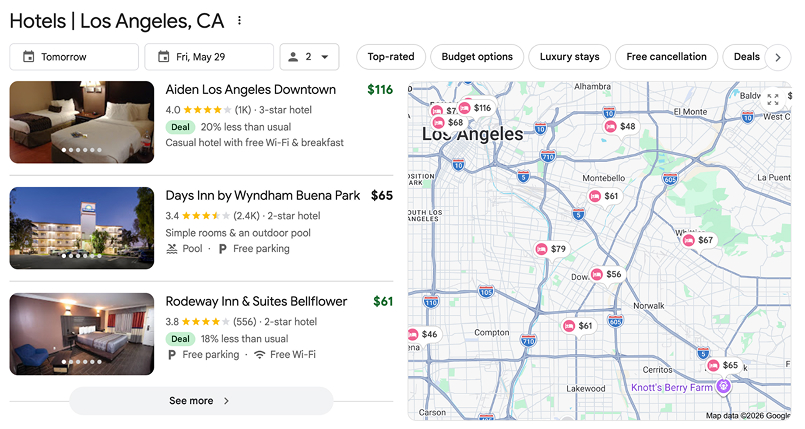Select the $61 hotel pin near Montebello
805x429 pixels.
click(x=605, y=196)
